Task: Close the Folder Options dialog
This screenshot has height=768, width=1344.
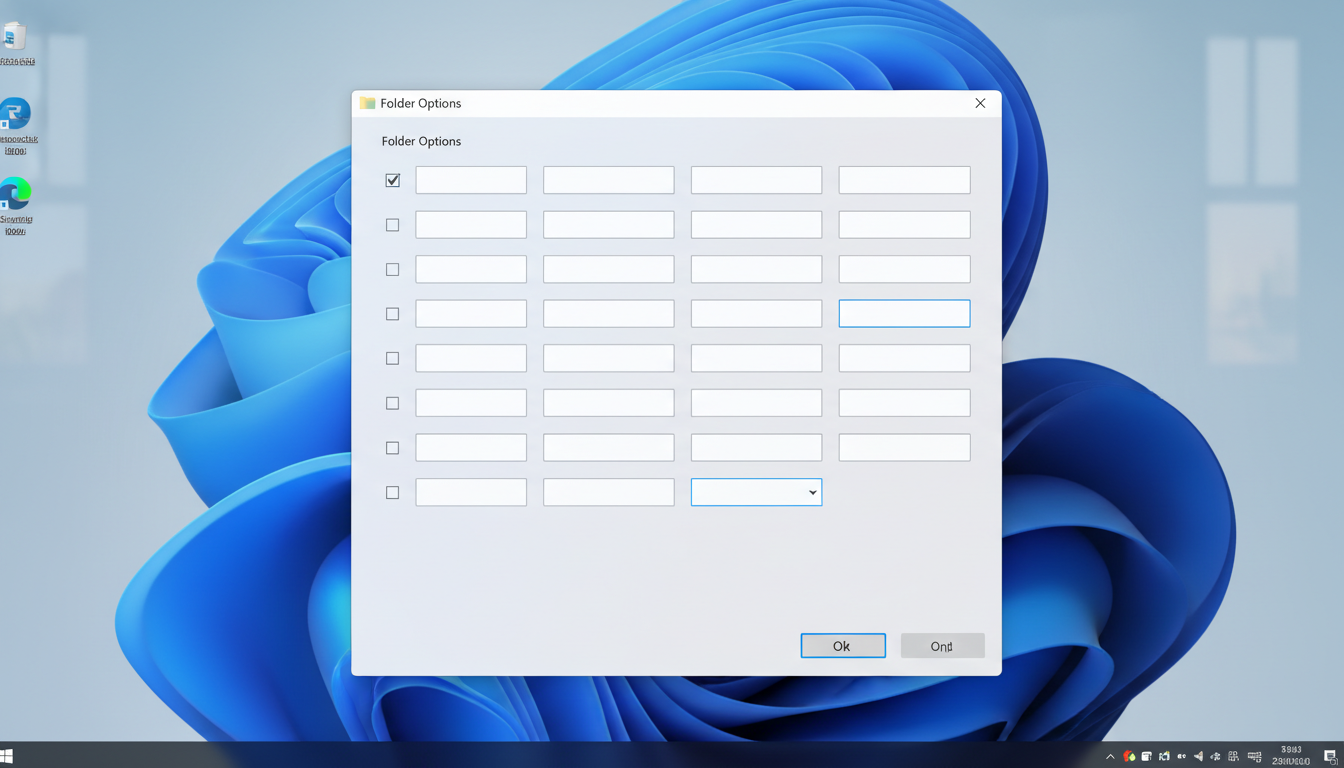Action: point(980,103)
